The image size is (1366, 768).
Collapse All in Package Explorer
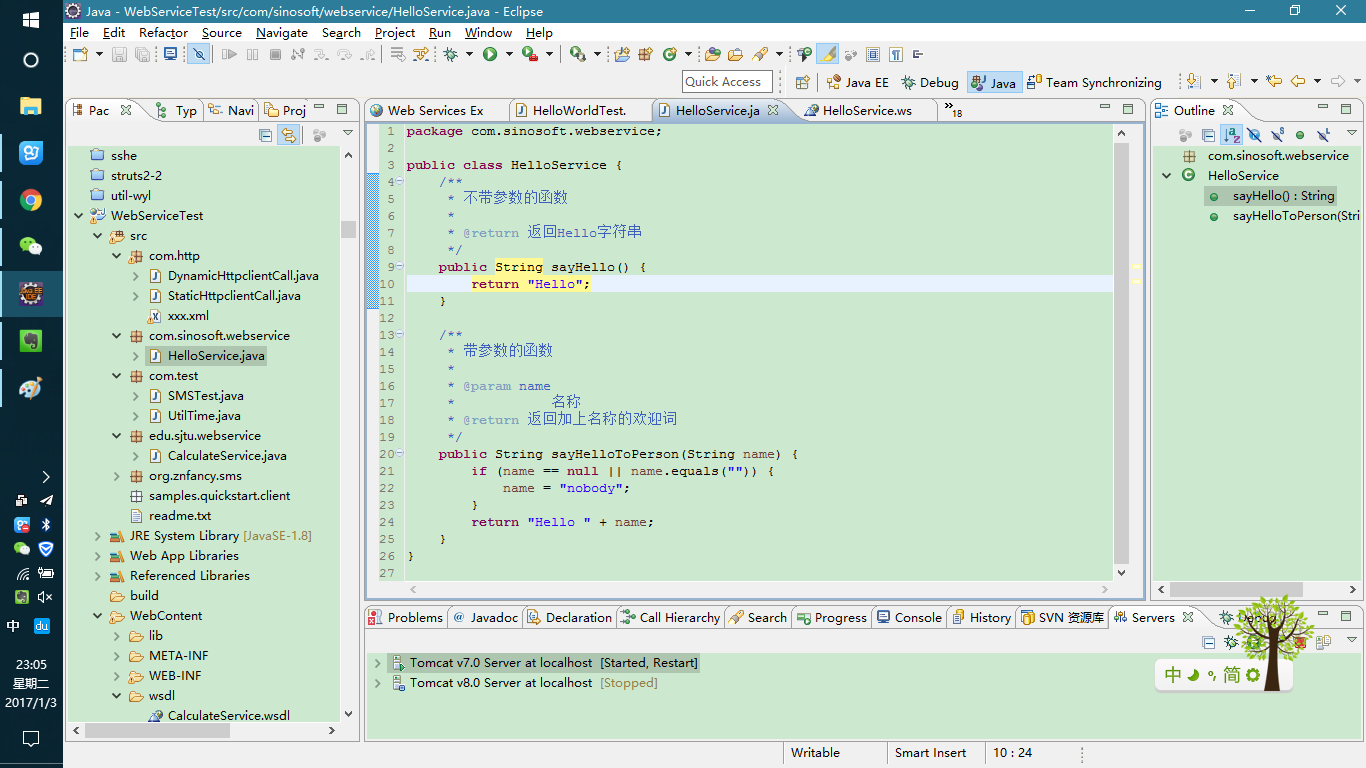(266, 134)
